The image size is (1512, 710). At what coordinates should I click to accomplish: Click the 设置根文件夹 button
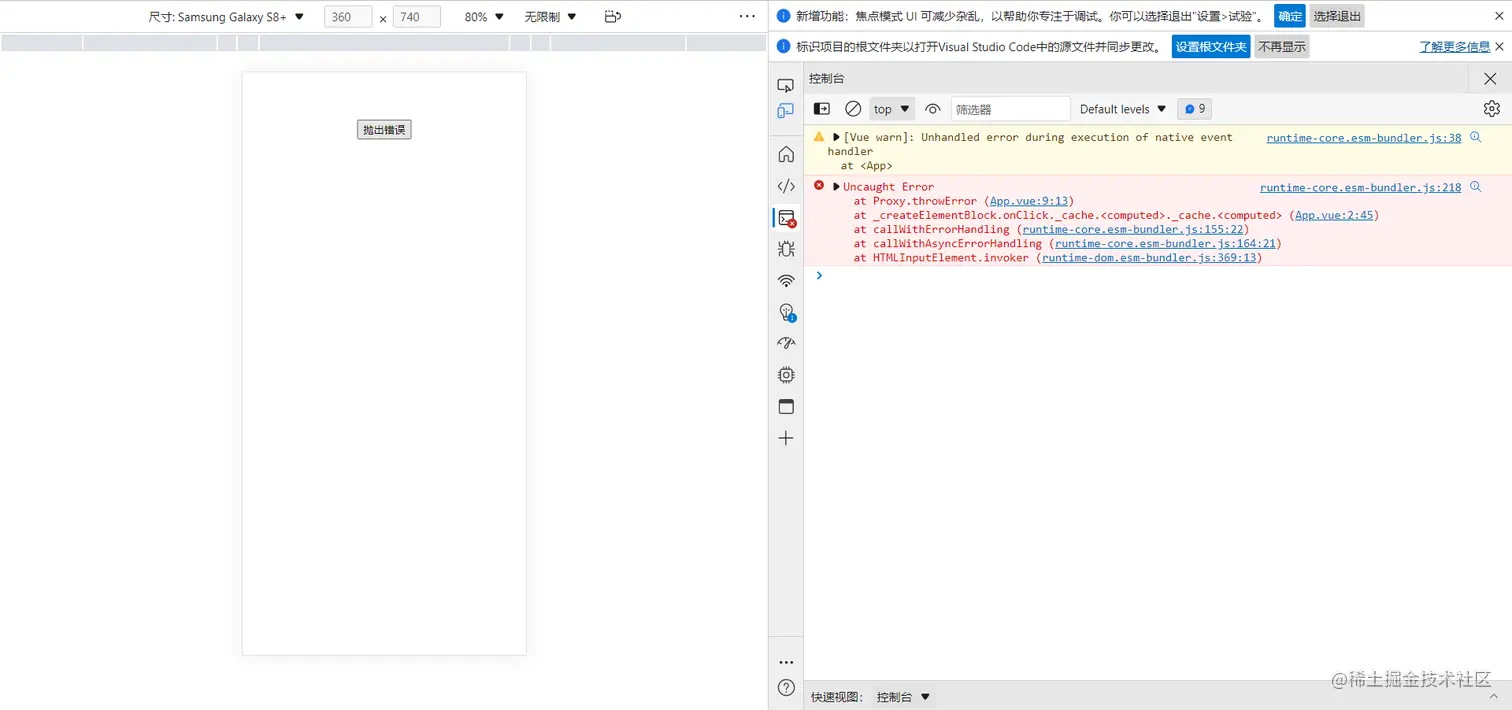point(1211,47)
